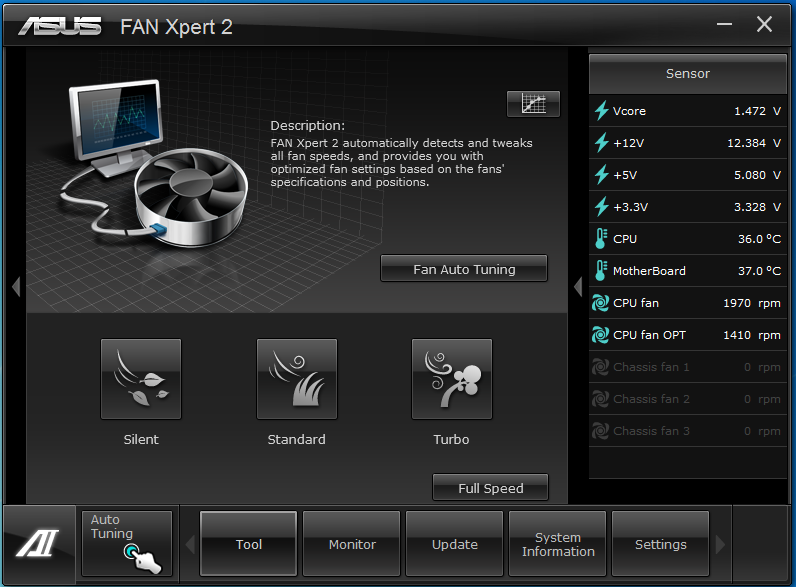Click the FAN Xpert 2 title text
This screenshot has width=796, height=587.
pos(176,27)
